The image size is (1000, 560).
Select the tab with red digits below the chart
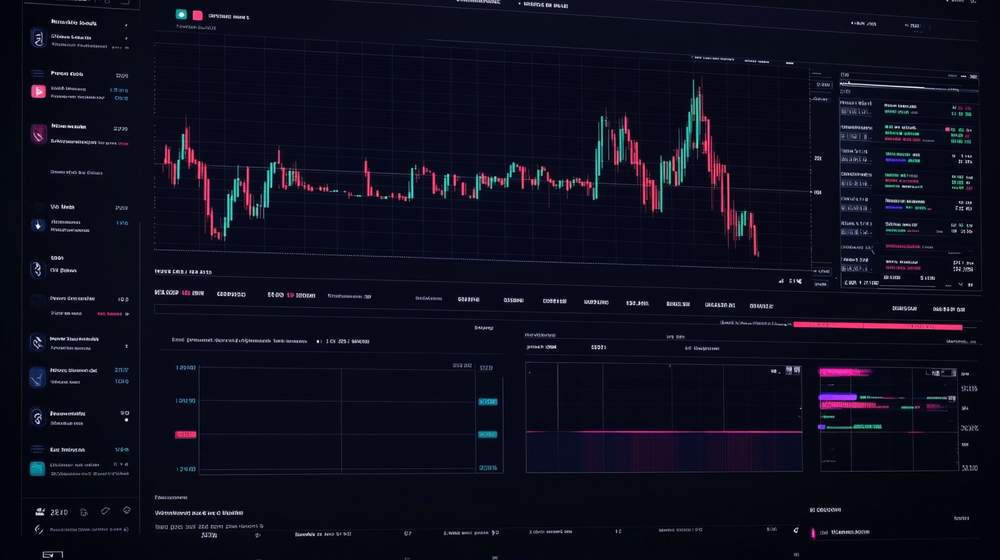pyautogui.click(x=290, y=295)
